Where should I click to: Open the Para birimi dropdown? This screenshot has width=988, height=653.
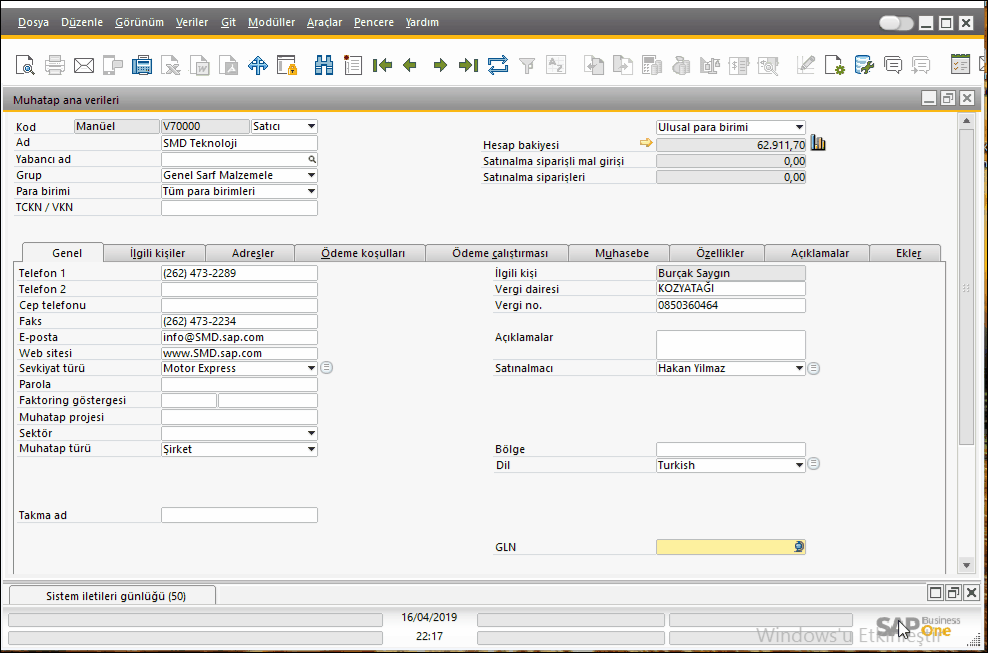coord(311,191)
